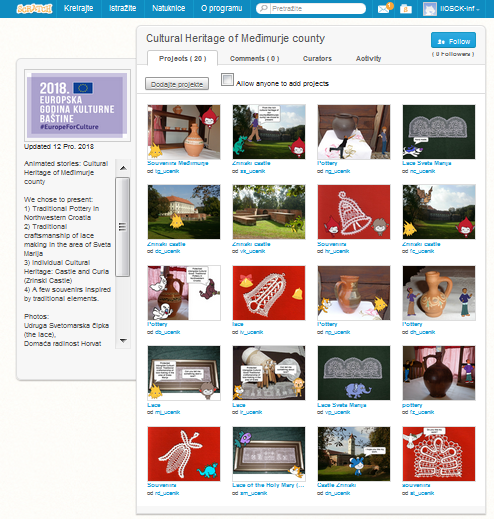
Task: Switch to the Activity tab
Action: (368, 58)
